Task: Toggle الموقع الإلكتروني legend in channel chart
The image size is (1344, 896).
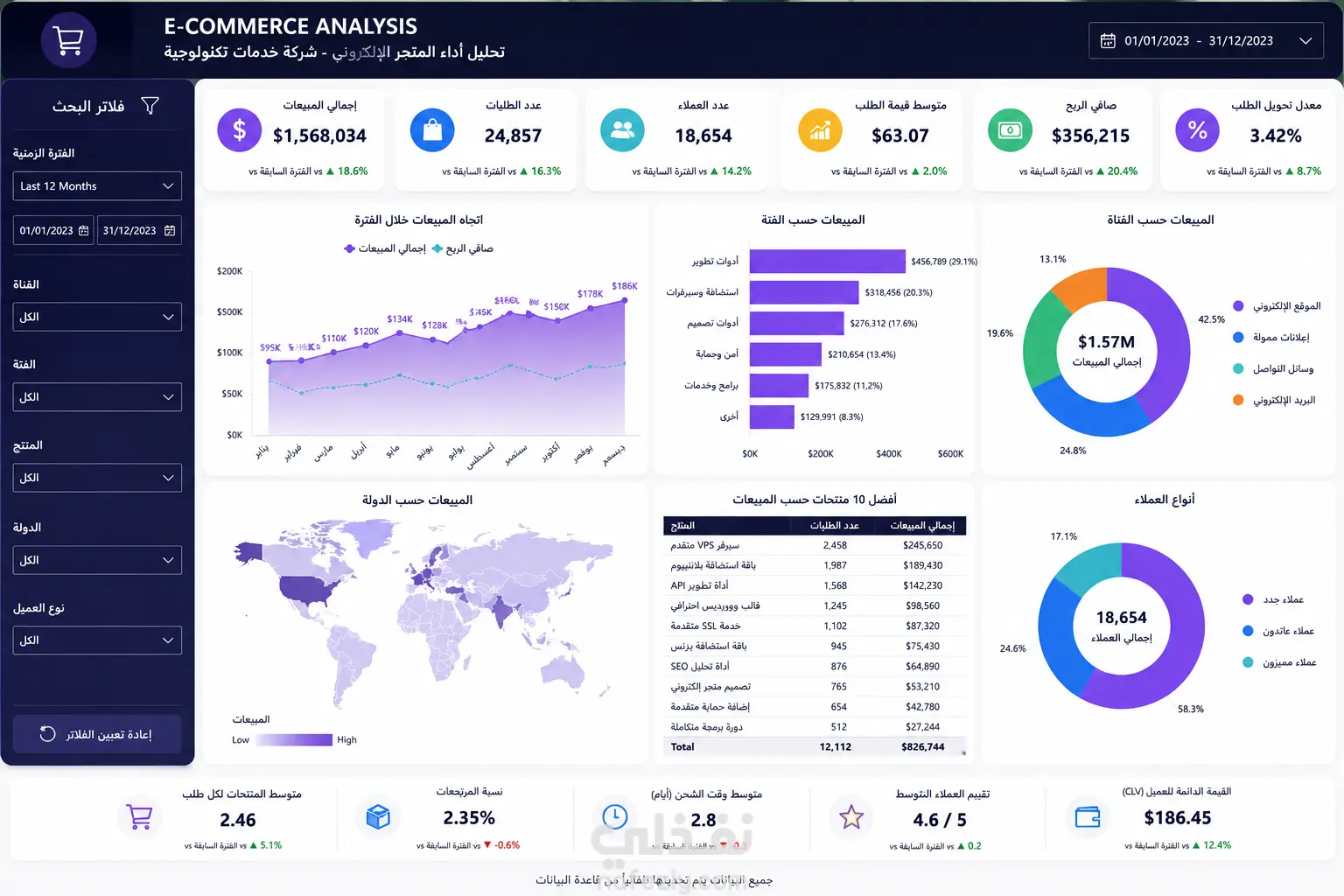Action: (x=1277, y=306)
